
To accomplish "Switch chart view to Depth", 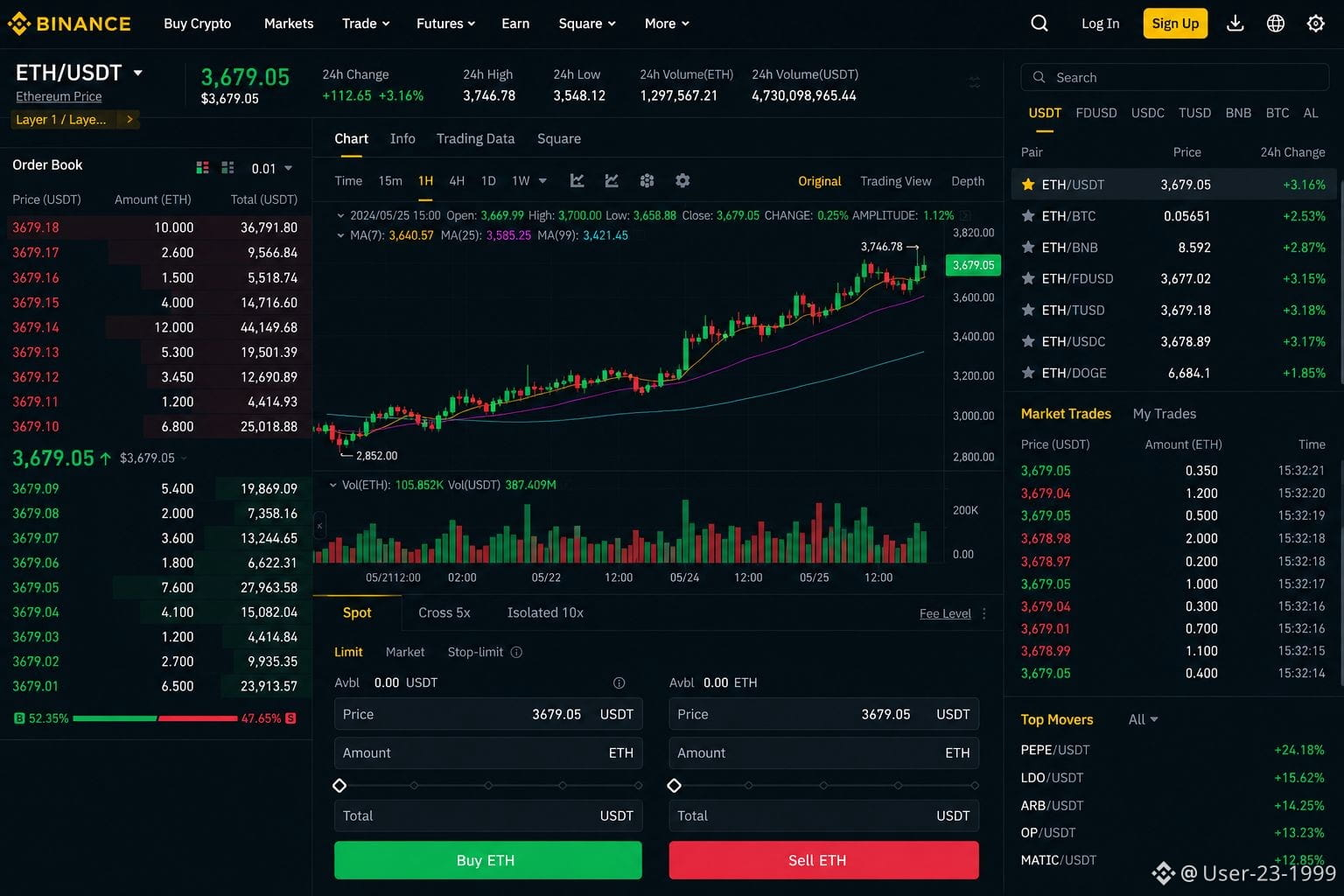I will click(968, 181).
